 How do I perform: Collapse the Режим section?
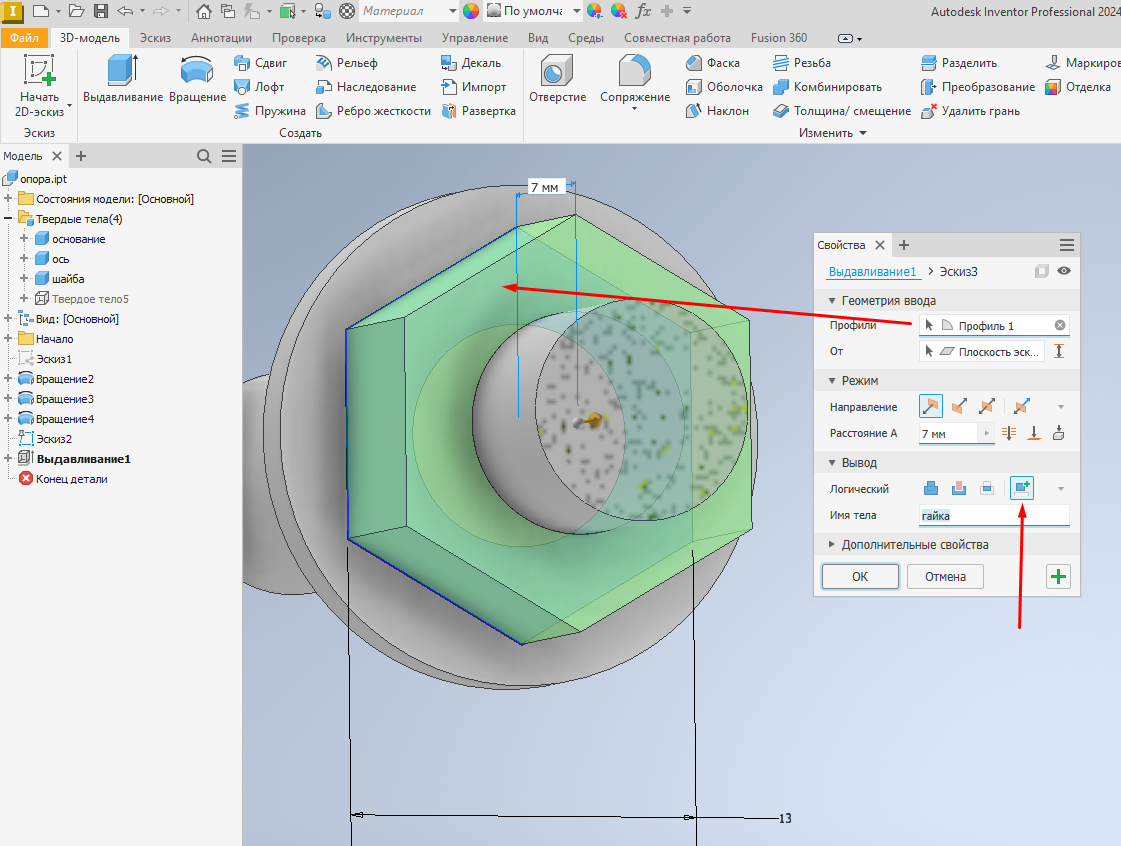[x=832, y=380]
